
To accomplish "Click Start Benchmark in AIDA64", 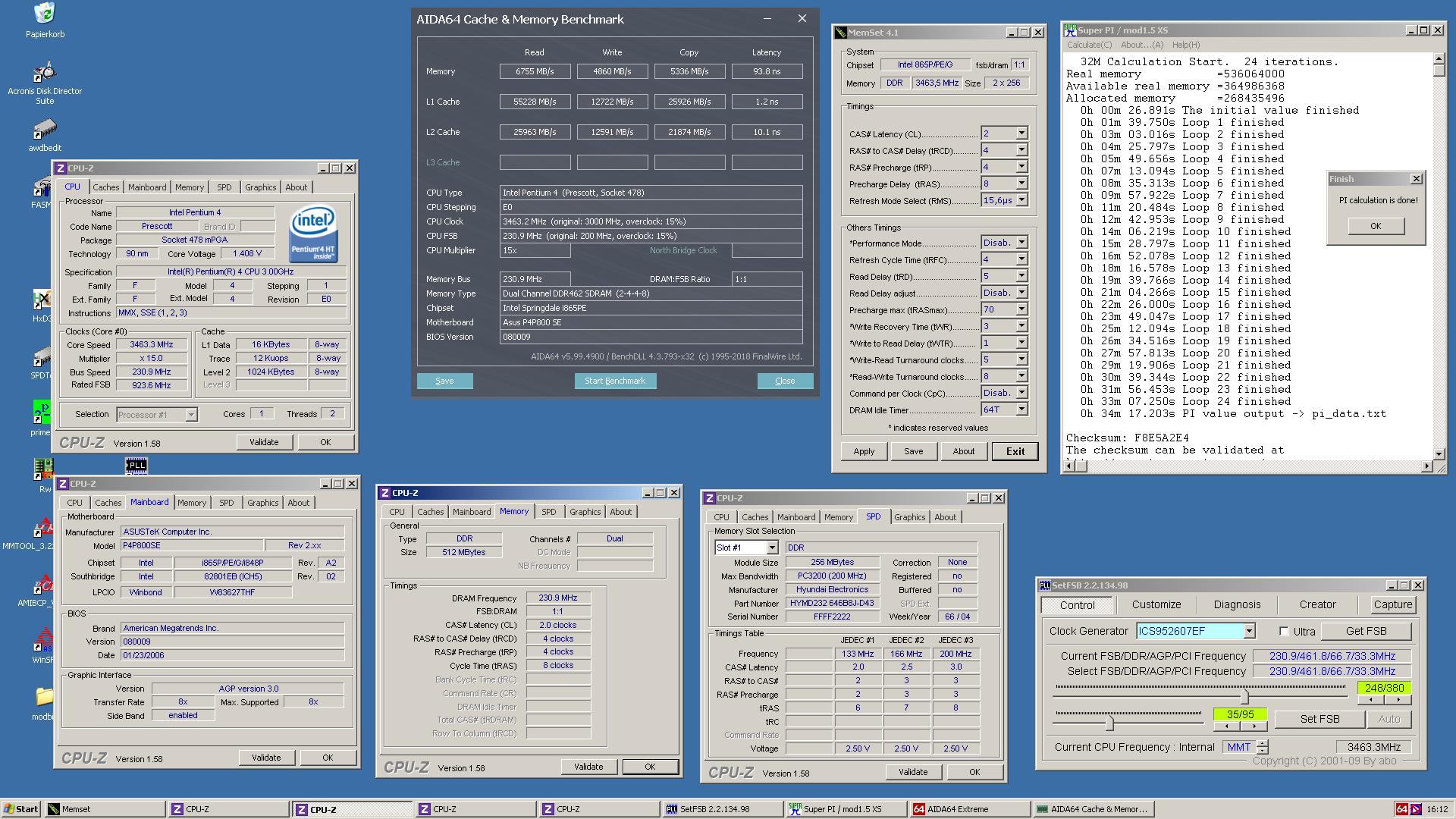I will point(615,381).
